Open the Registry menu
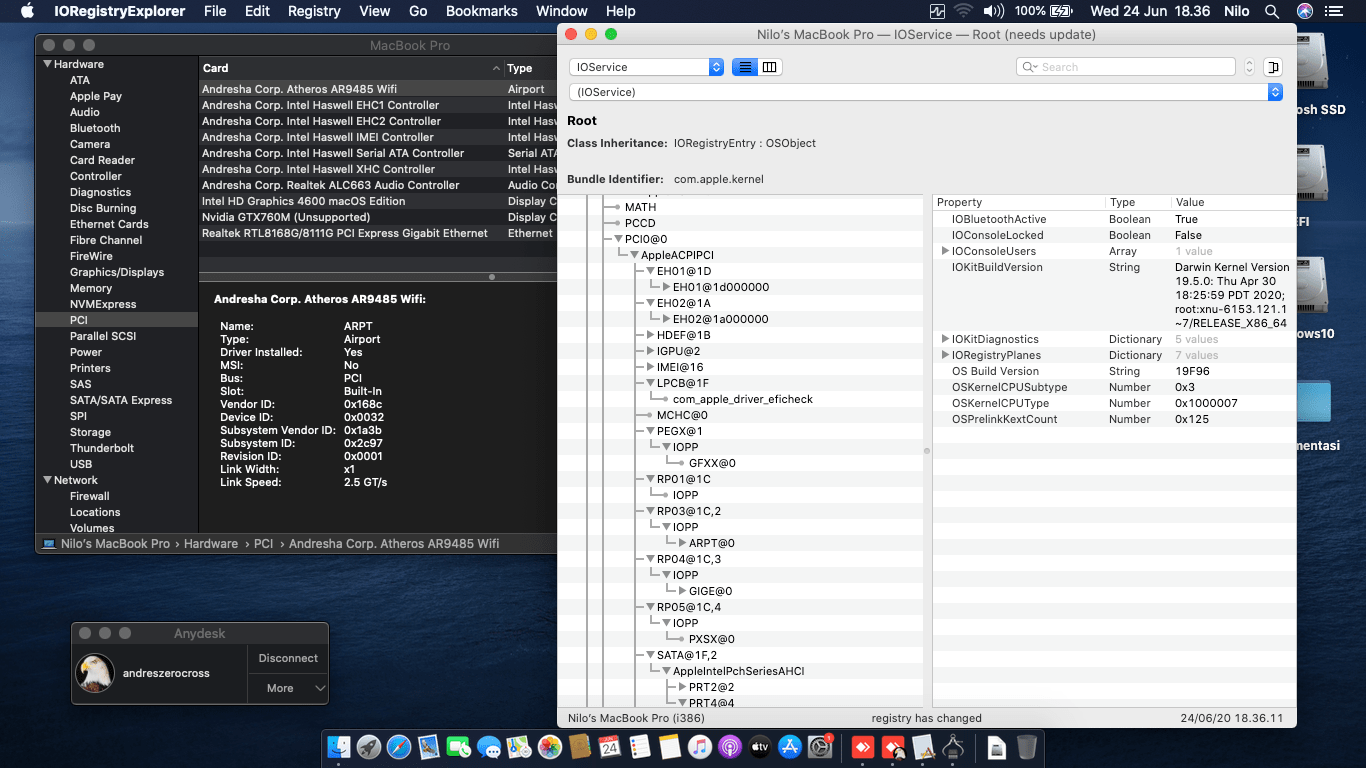 314,11
